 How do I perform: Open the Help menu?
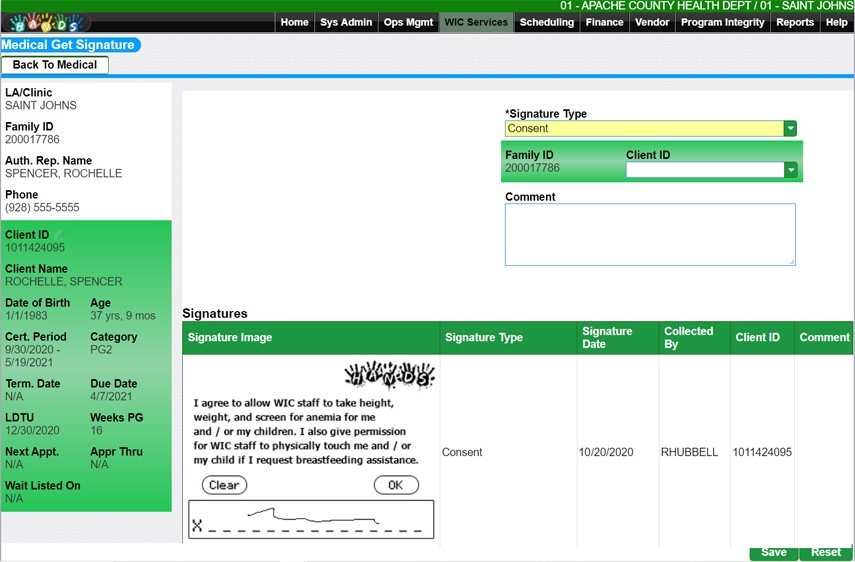(x=836, y=22)
